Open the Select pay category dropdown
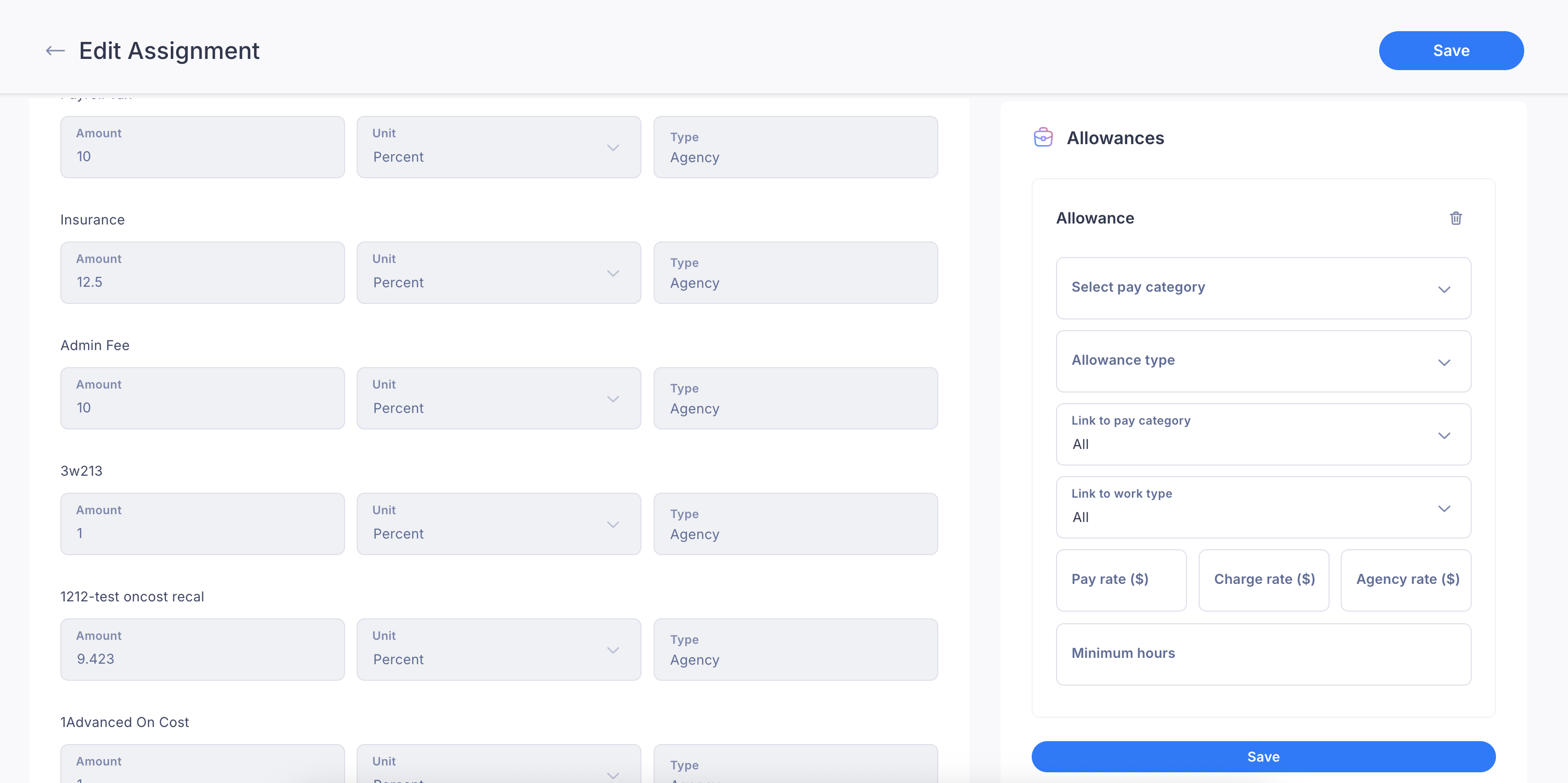1568x783 pixels. (x=1263, y=288)
